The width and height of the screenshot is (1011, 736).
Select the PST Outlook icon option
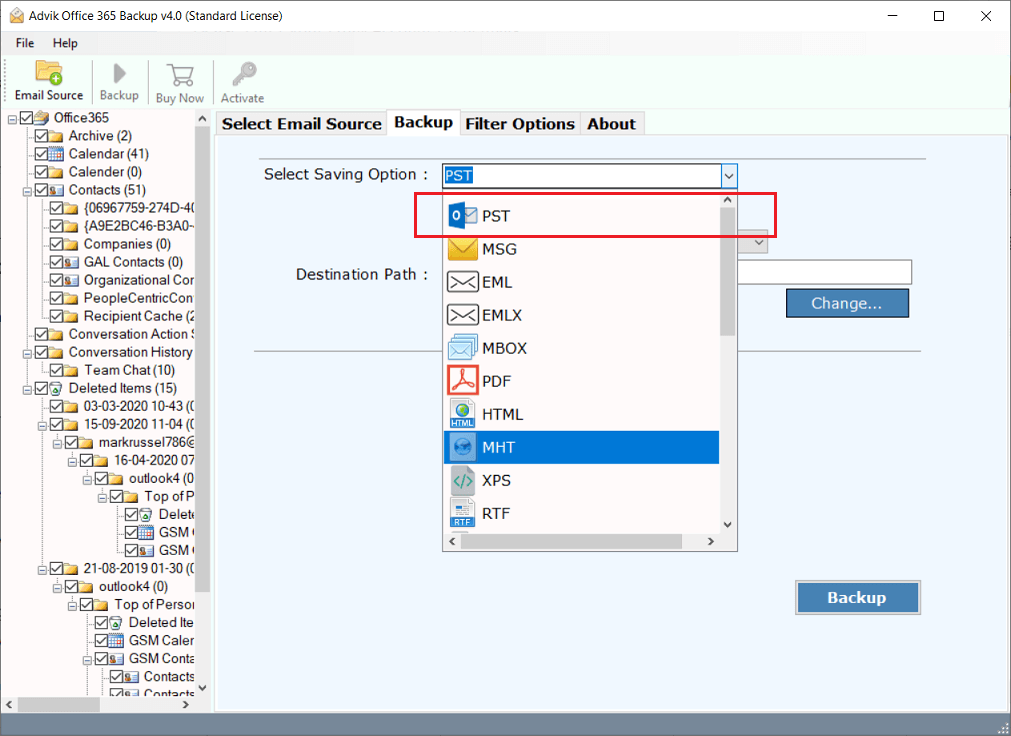pos(462,215)
